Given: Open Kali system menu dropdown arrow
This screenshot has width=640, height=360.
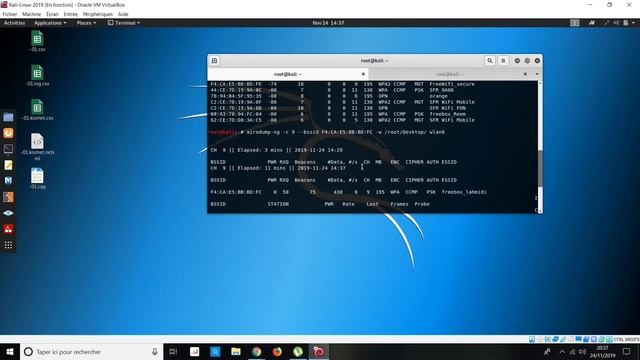Looking at the screenshot, I should (633, 23).
